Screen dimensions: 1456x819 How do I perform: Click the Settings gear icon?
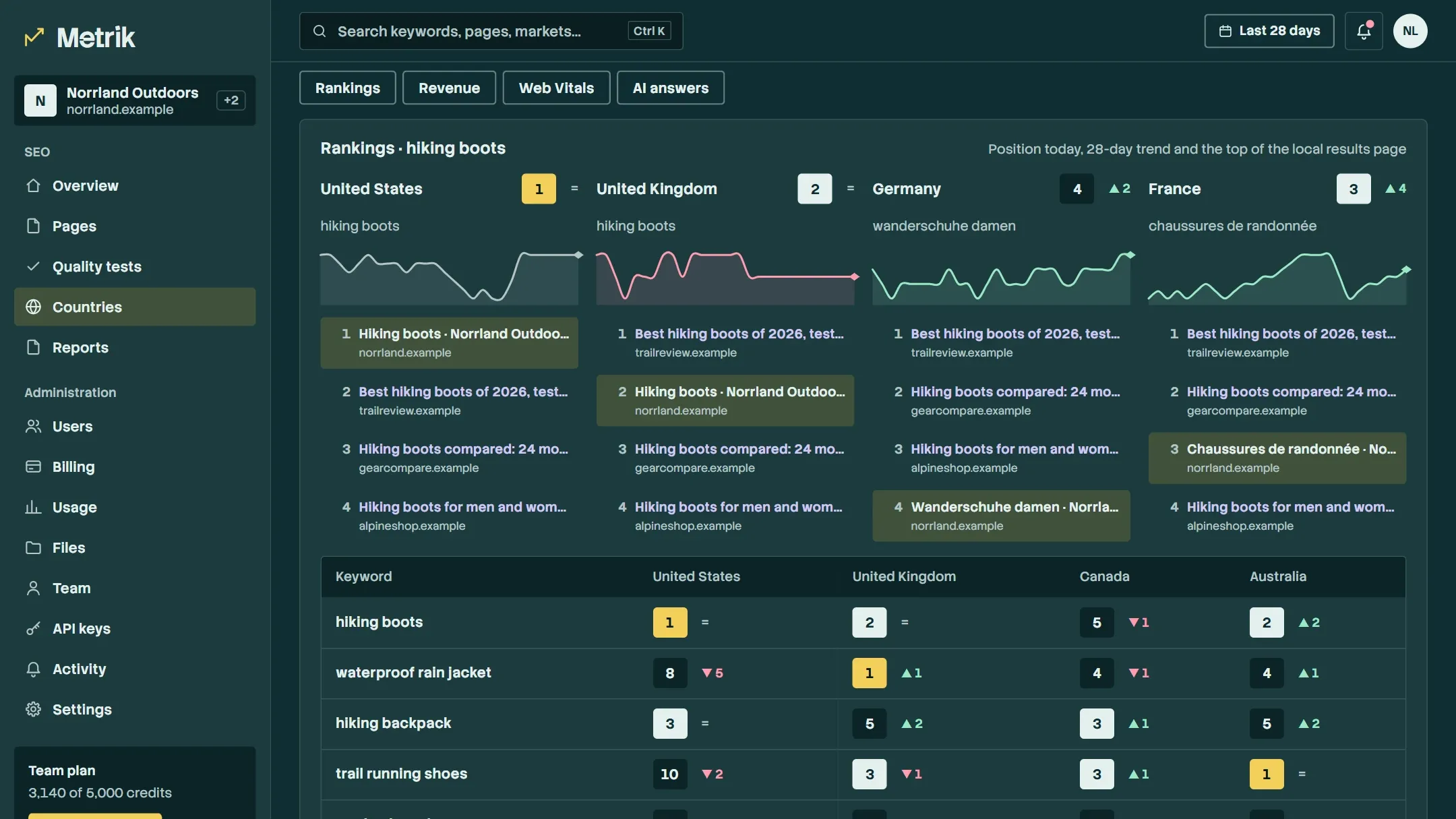click(x=33, y=709)
